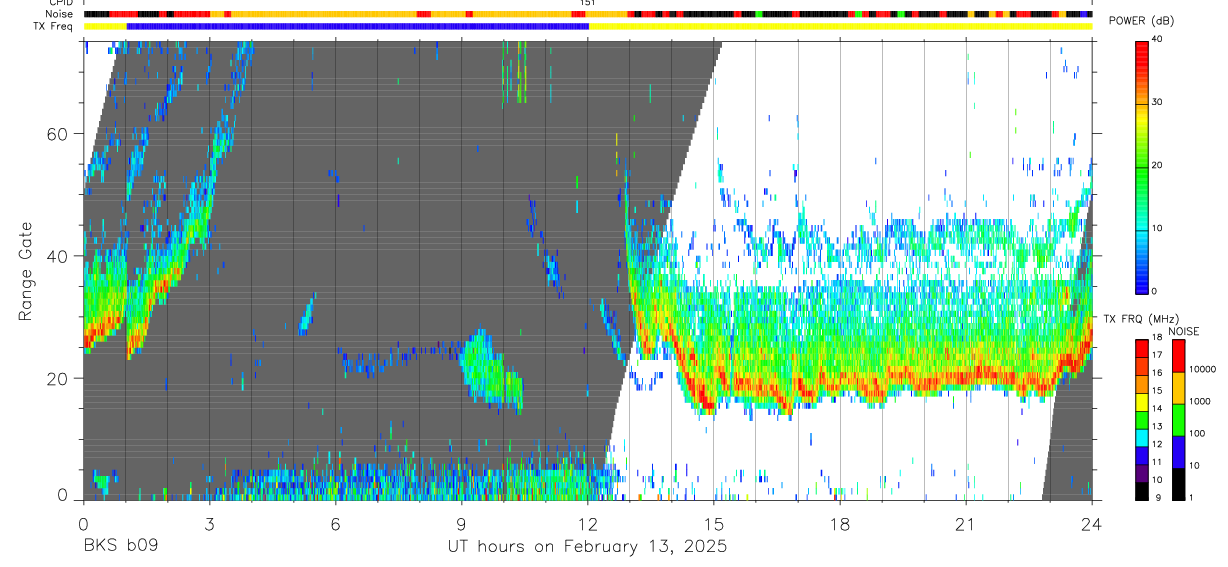1228x567 pixels.
Task: Click the orange 15–16 block of TX FRQ scale
Action: coord(1141,384)
